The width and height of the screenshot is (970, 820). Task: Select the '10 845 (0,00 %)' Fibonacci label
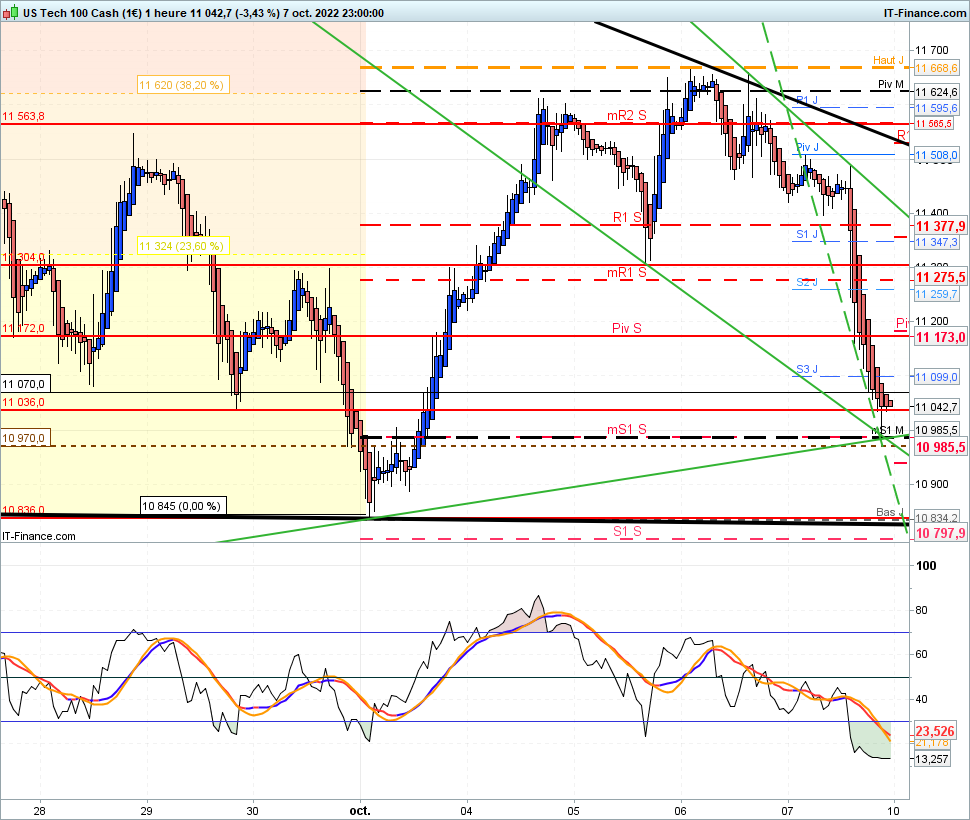pyautogui.click(x=182, y=506)
